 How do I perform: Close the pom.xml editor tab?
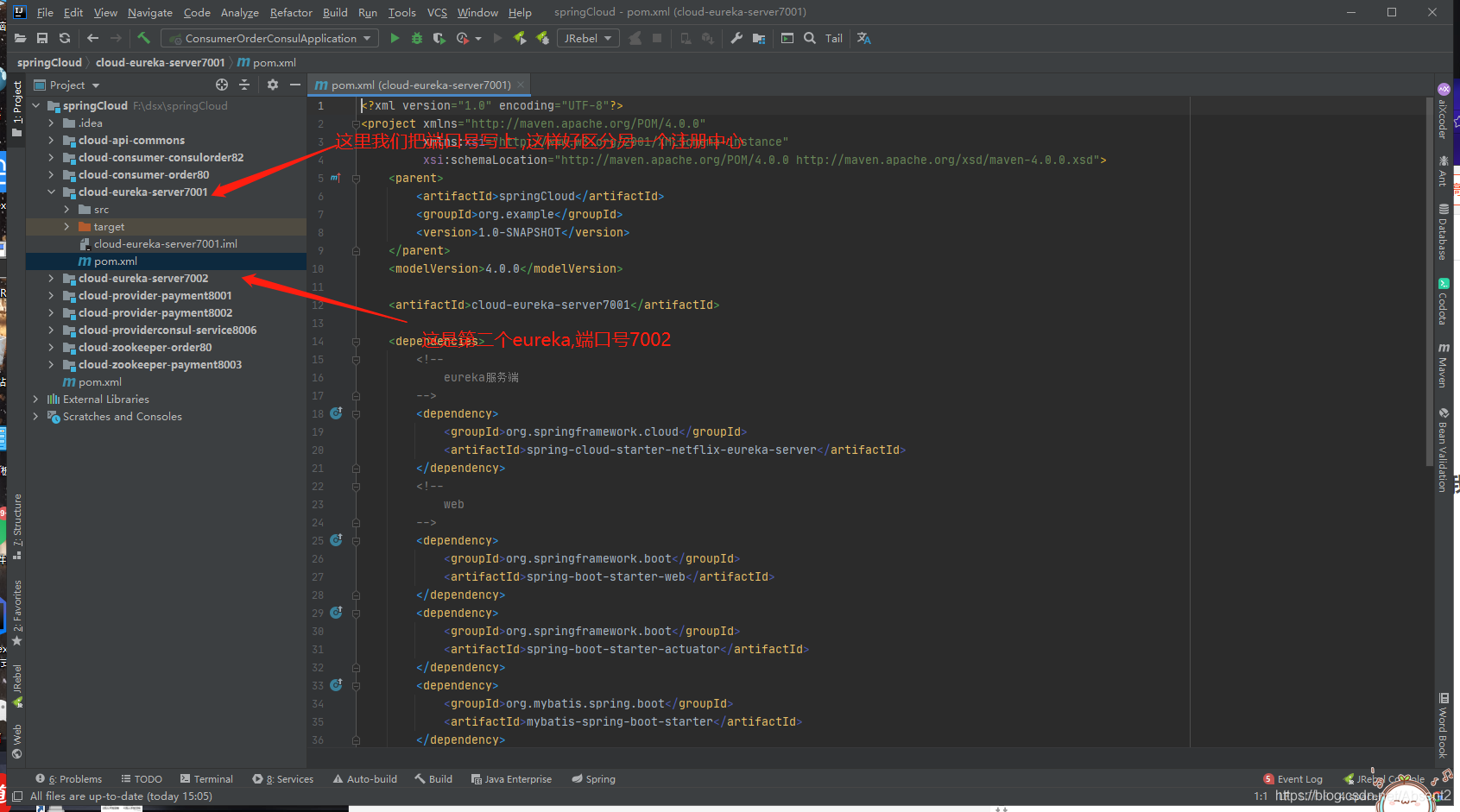click(521, 85)
